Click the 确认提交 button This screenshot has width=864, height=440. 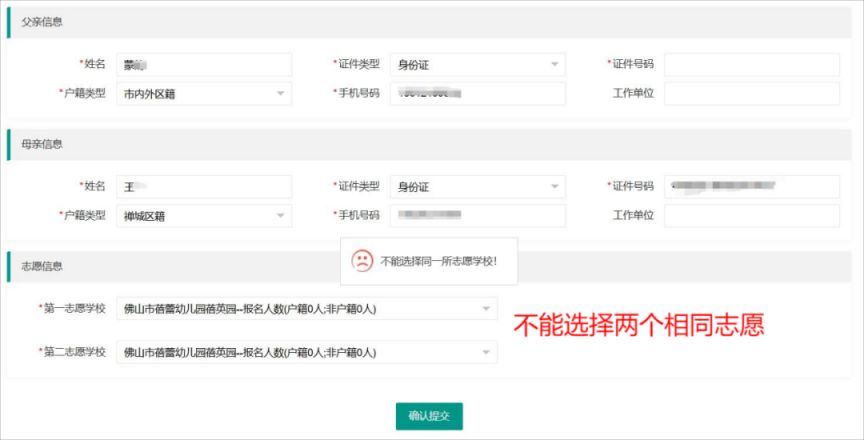pyautogui.click(x=429, y=416)
